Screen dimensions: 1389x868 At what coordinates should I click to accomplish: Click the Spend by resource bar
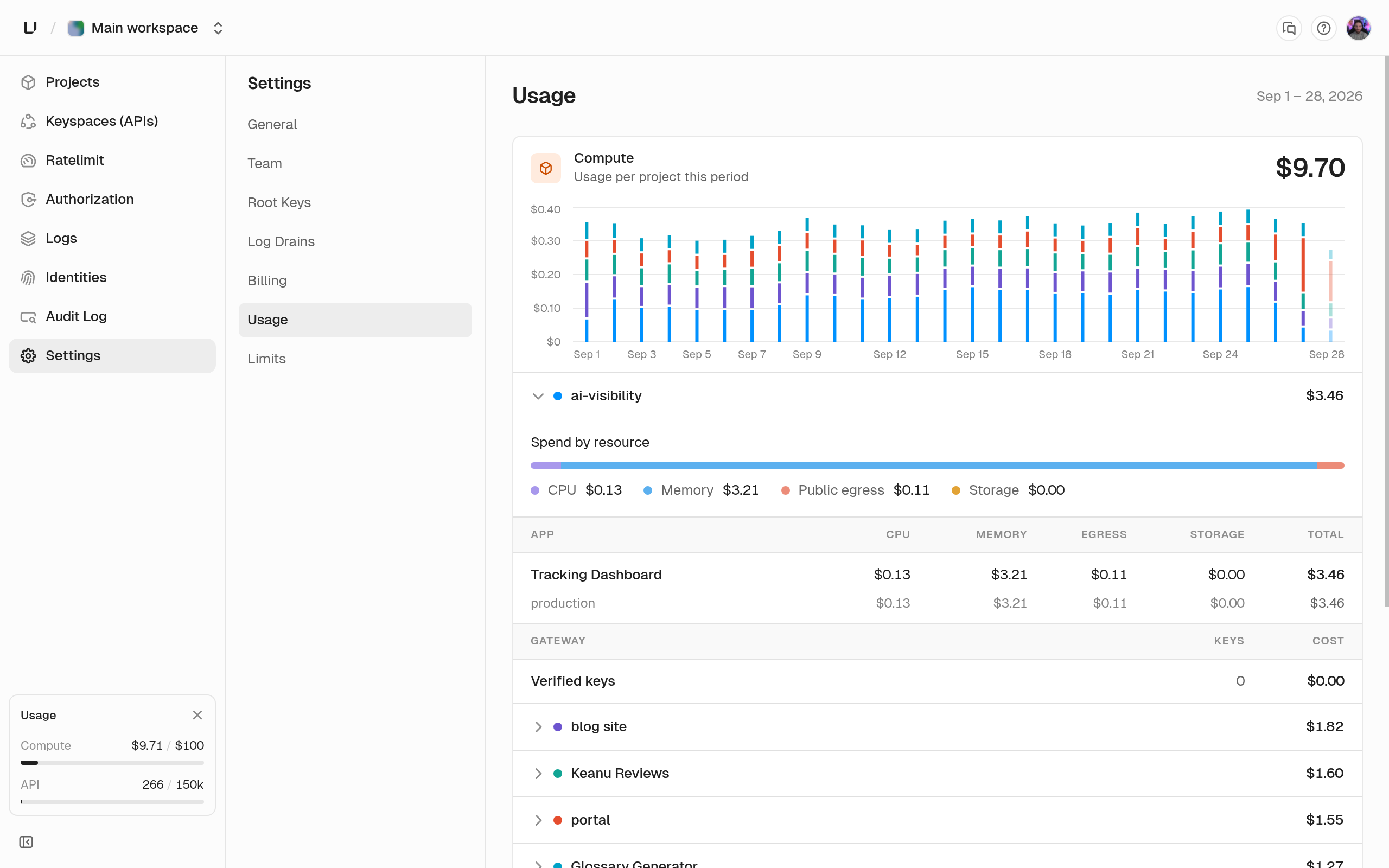point(937,465)
